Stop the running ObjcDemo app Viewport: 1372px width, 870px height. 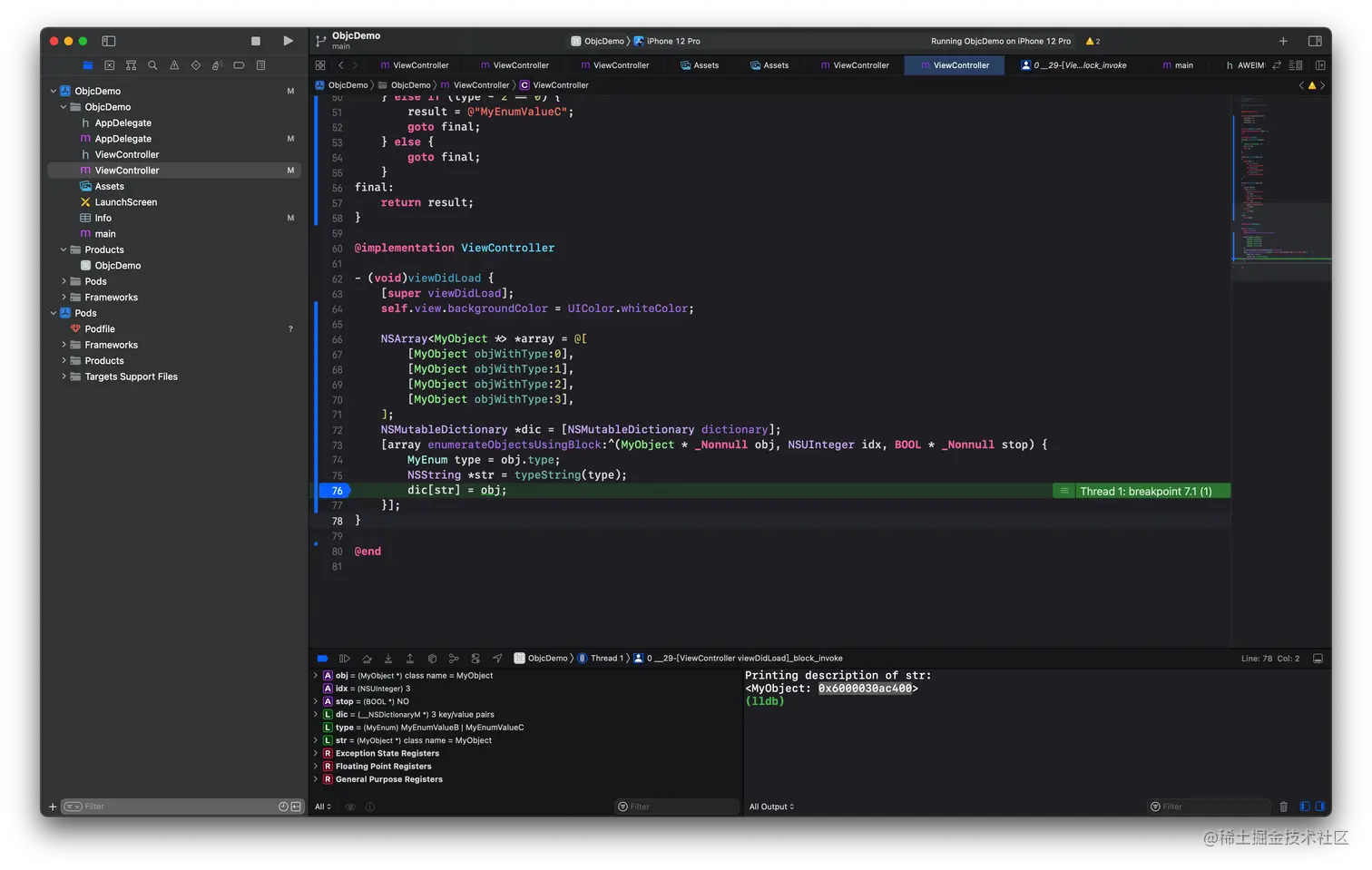click(256, 41)
